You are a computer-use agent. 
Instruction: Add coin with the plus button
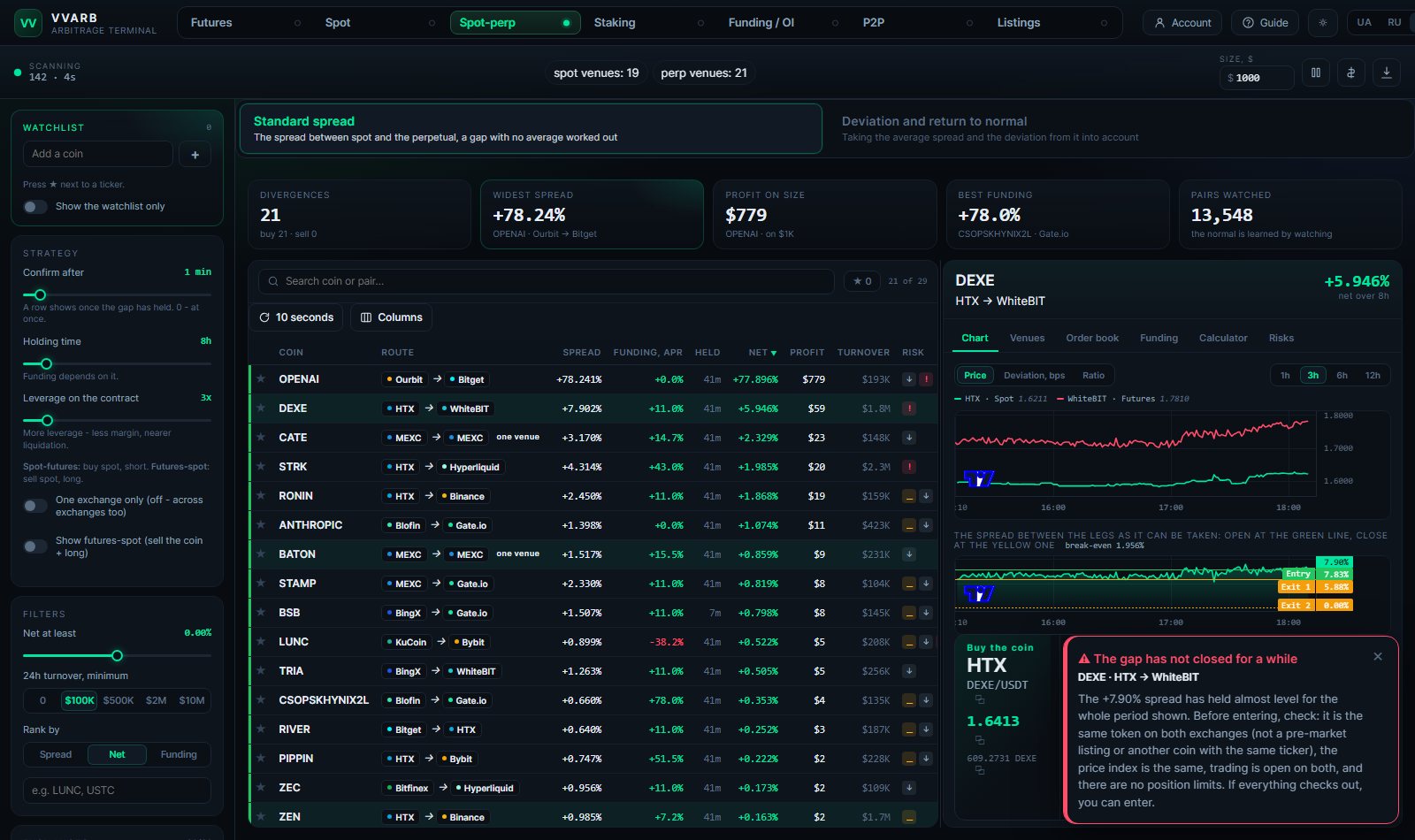[x=195, y=155]
